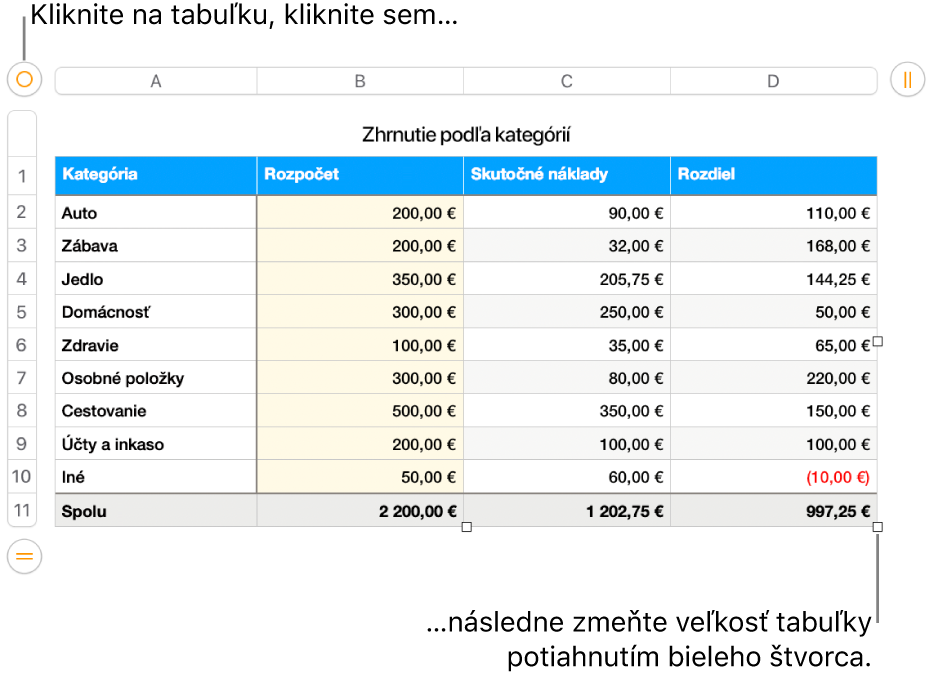The image size is (931, 684).
Task: Select the Auto category cell
Action: 156,213
